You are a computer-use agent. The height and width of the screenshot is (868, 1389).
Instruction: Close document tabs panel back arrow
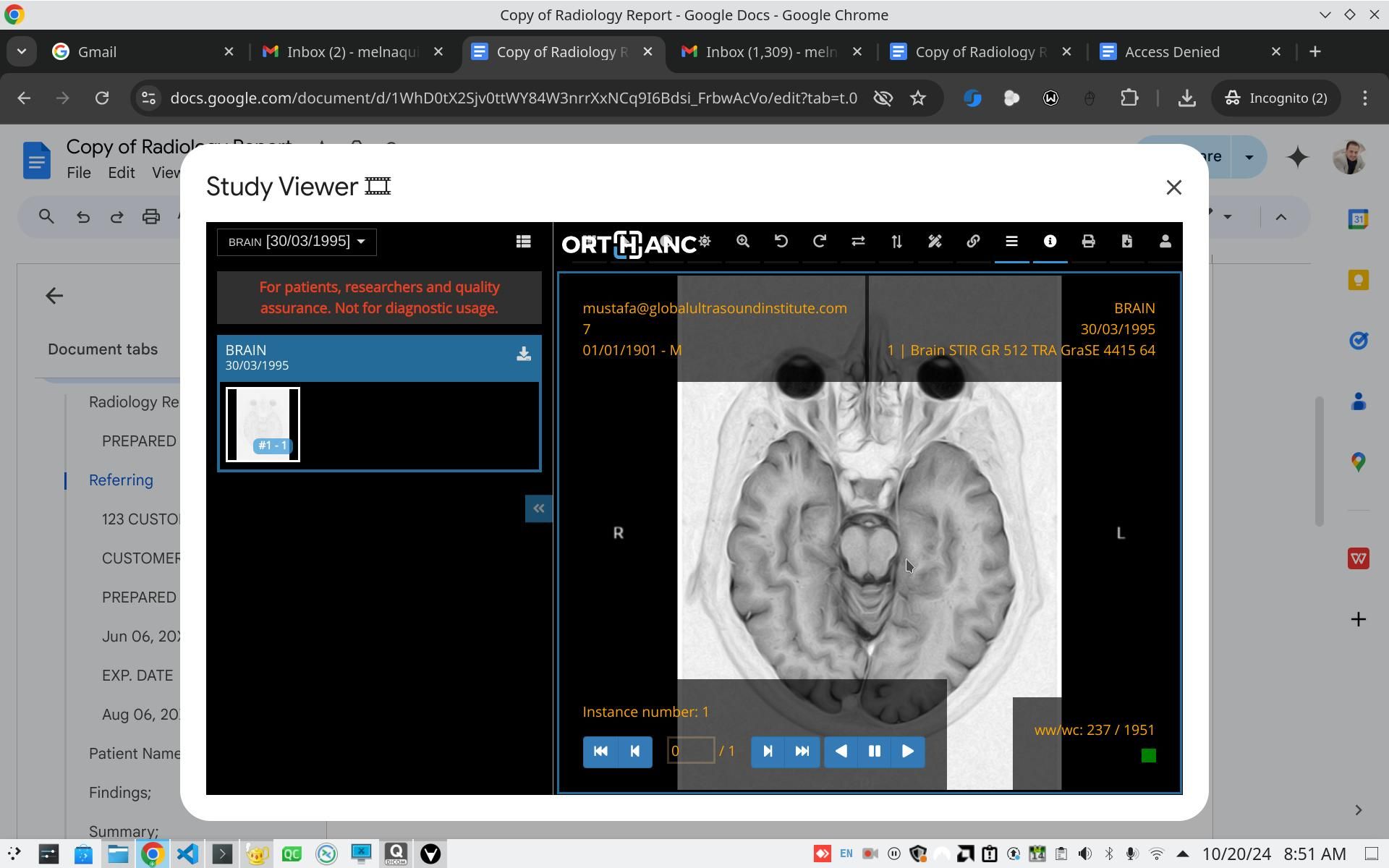pyautogui.click(x=54, y=296)
